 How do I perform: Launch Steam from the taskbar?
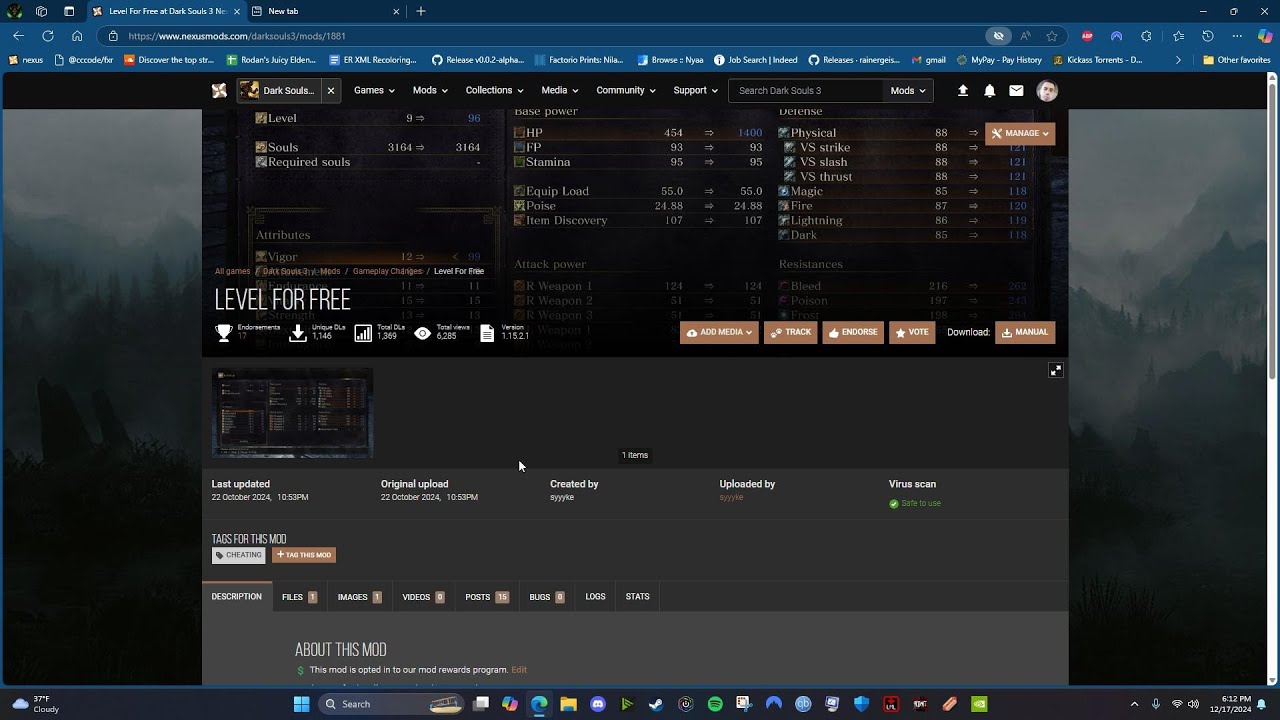(x=656, y=704)
